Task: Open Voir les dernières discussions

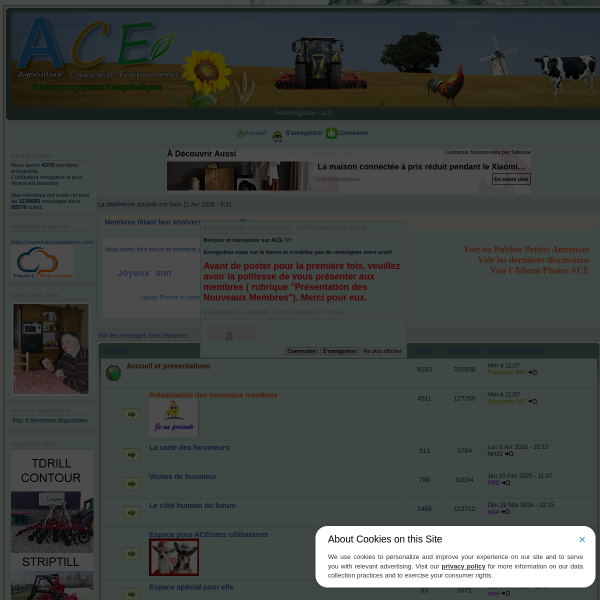Action: pos(534,260)
